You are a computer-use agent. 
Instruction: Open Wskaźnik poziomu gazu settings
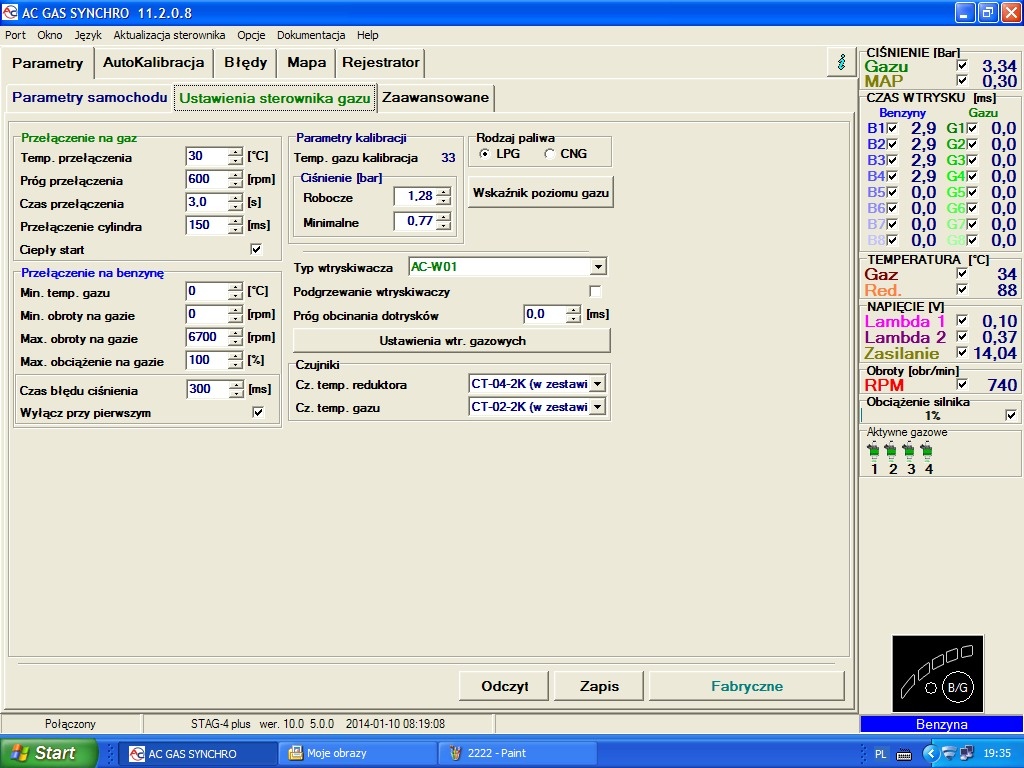point(541,193)
